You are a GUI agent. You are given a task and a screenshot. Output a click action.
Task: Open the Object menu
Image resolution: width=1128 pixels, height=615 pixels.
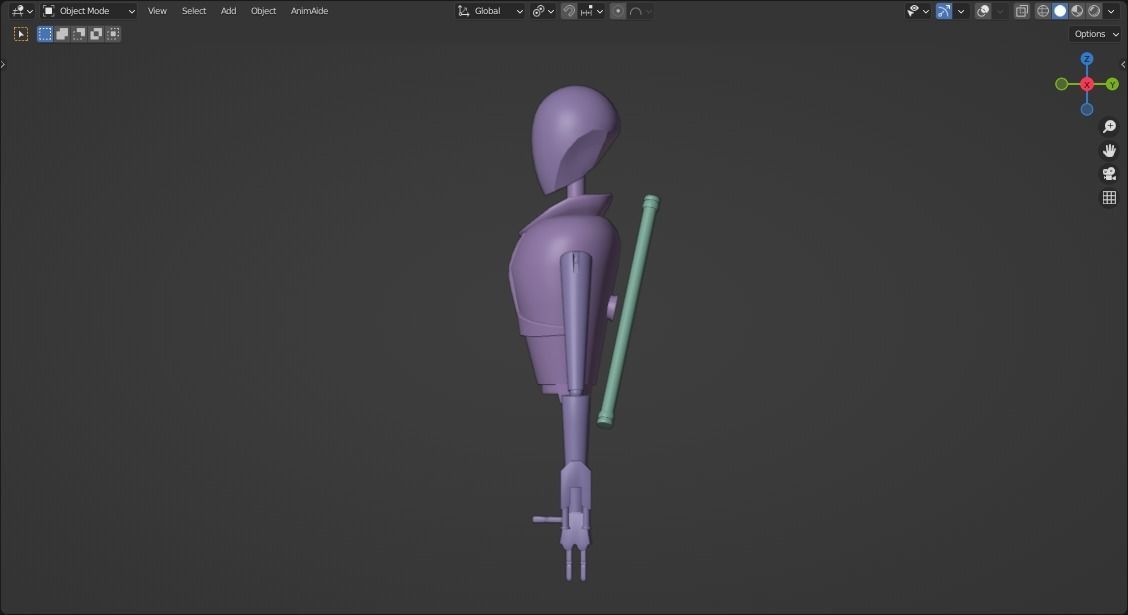(x=263, y=11)
